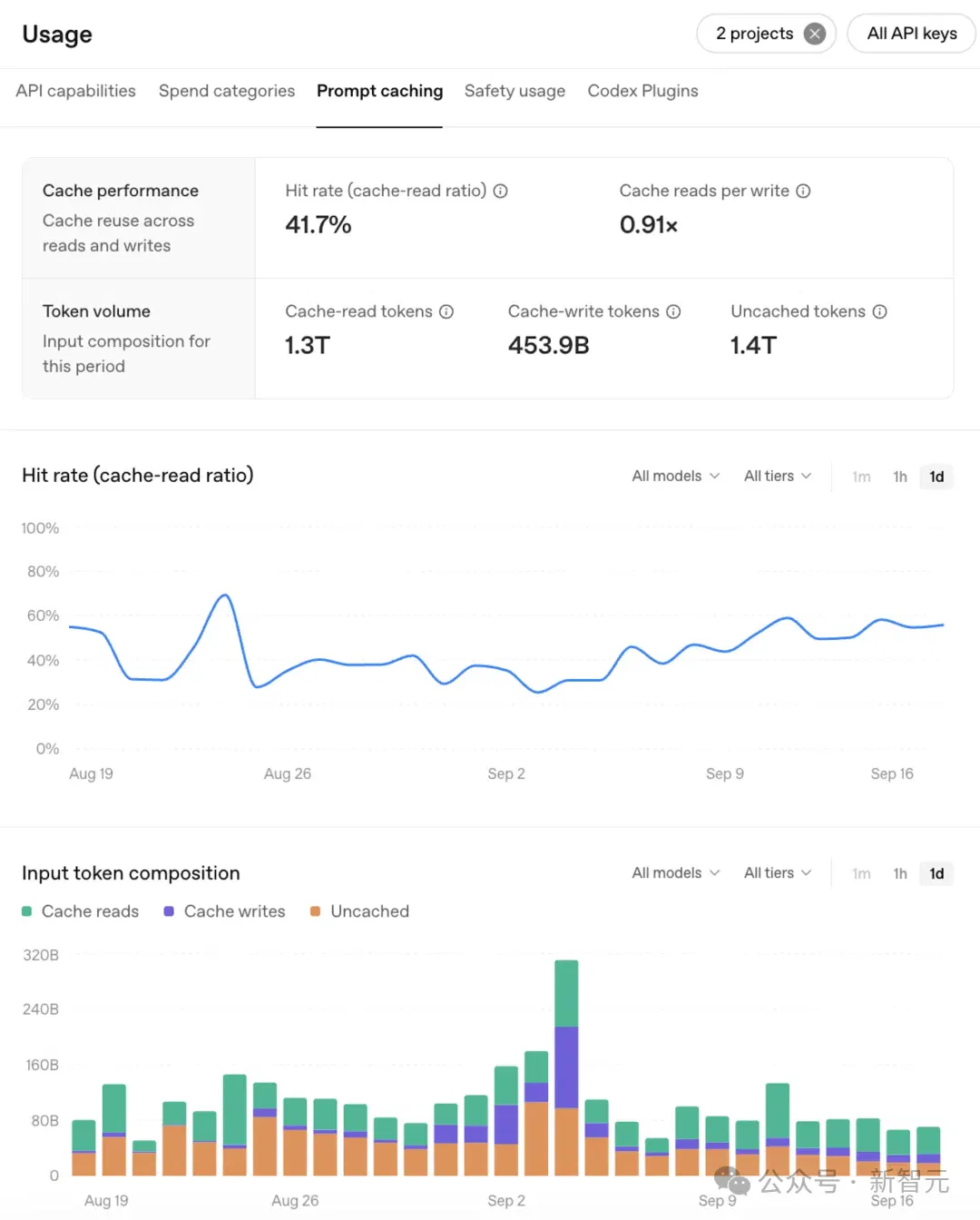Switch to API capabilities tab
This screenshot has width=980, height=1220.
[75, 91]
